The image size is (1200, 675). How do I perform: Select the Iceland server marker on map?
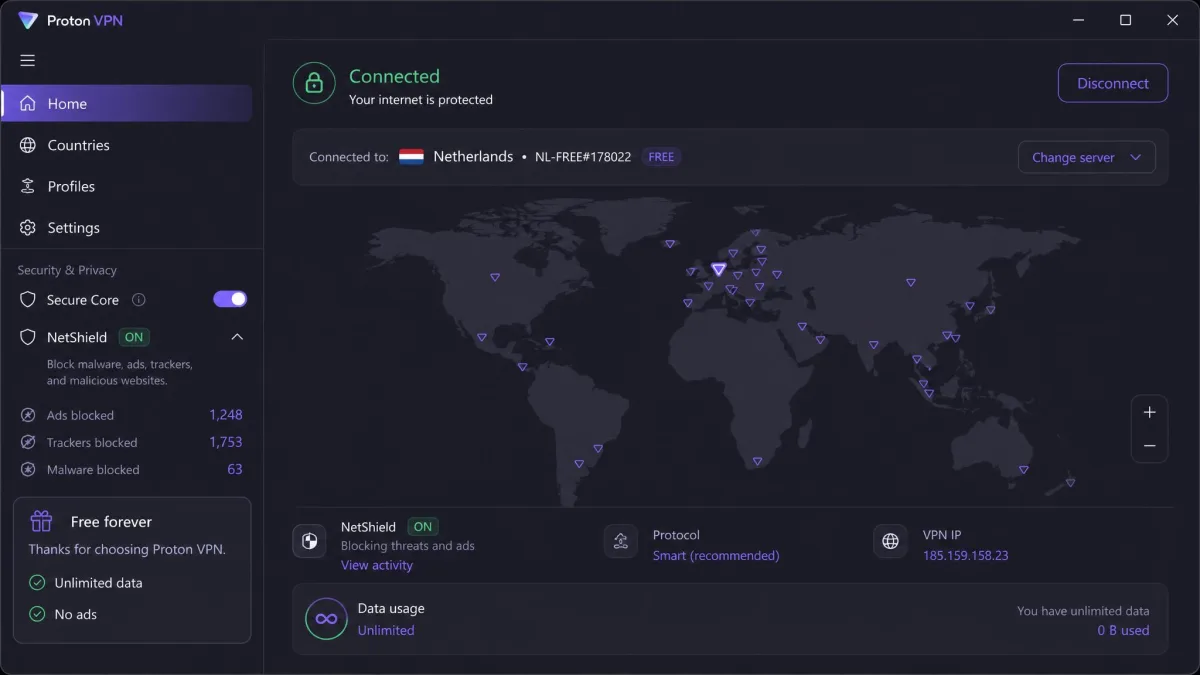(x=670, y=243)
